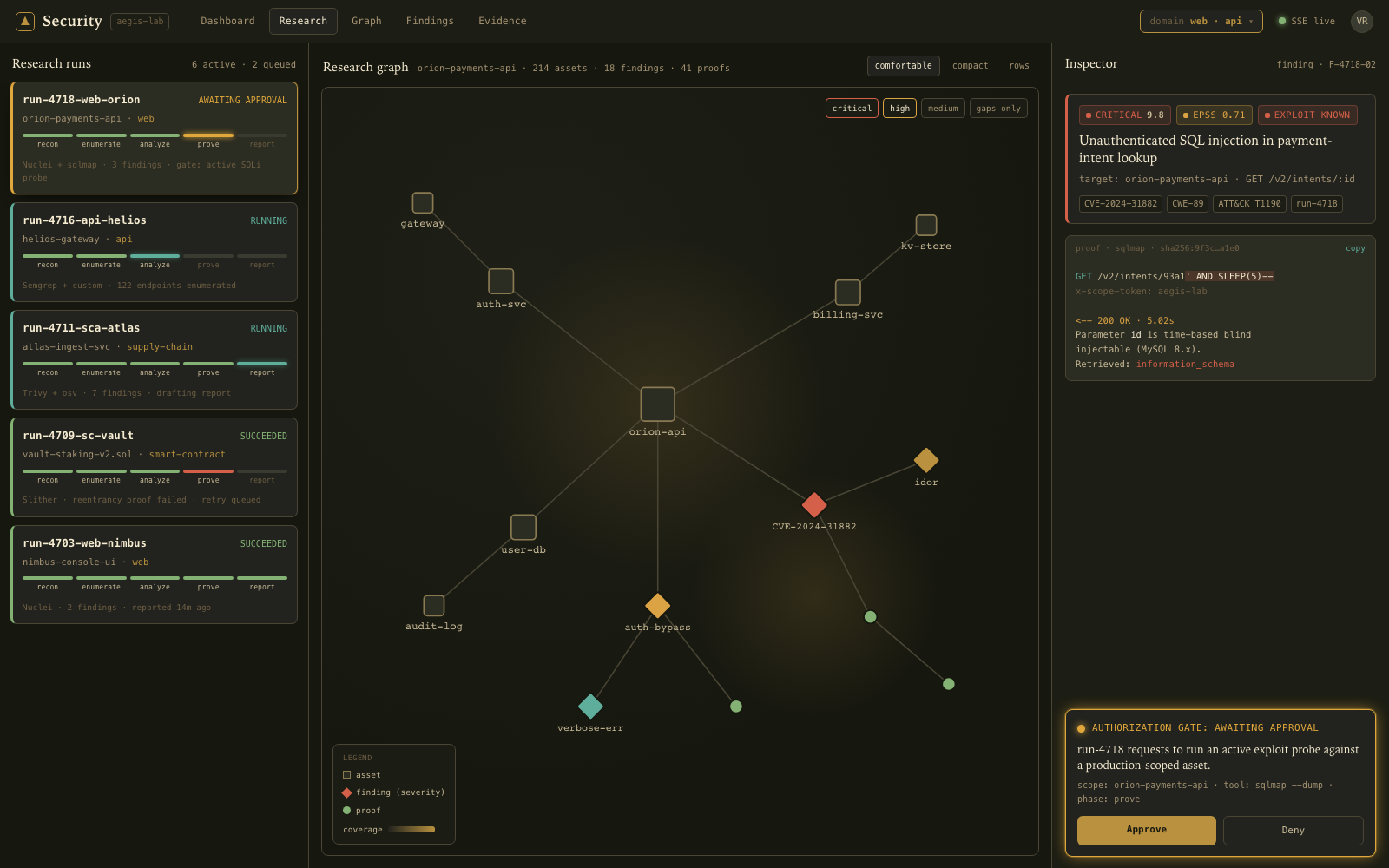
Task: Open the Findings tab
Action: [x=430, y=22]
